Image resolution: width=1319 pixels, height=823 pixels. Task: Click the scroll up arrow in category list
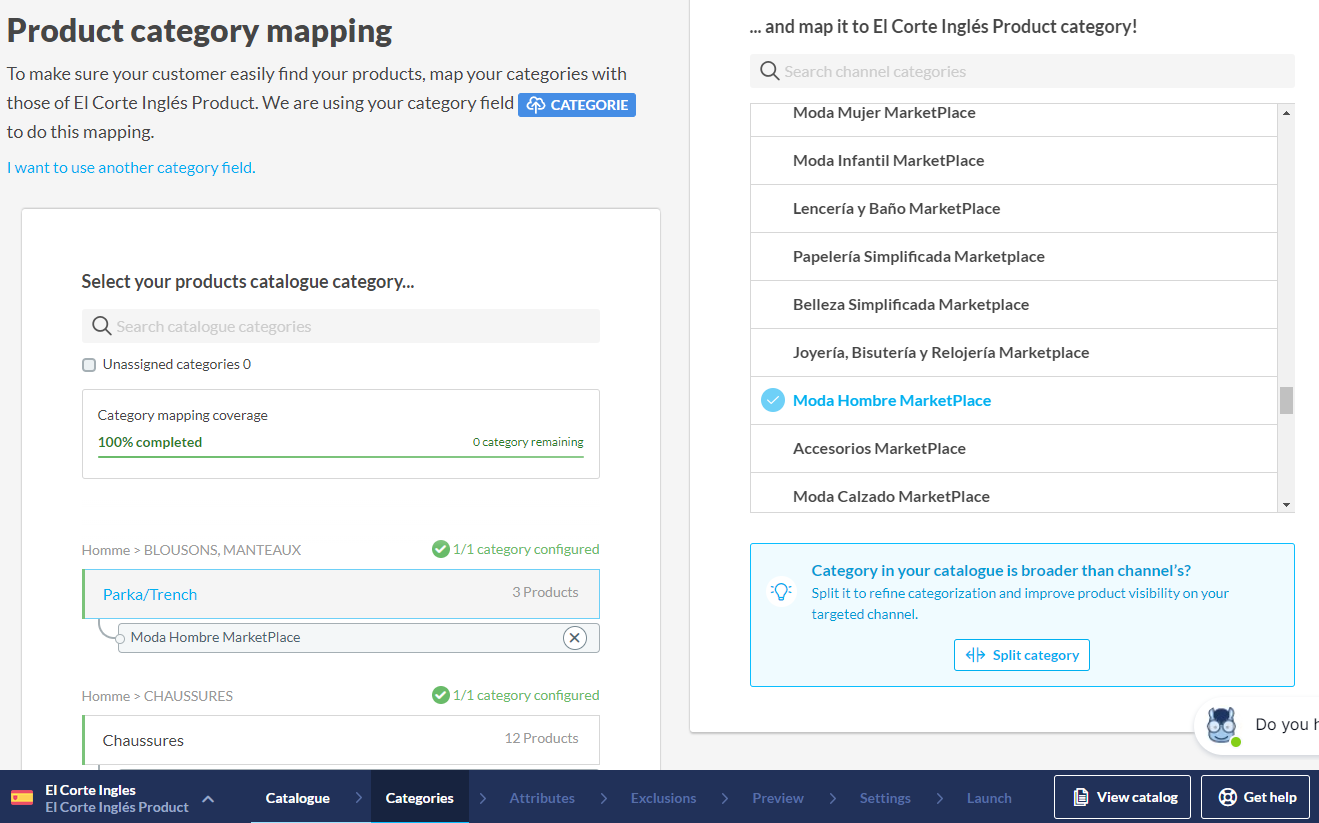click(1286, 113)
